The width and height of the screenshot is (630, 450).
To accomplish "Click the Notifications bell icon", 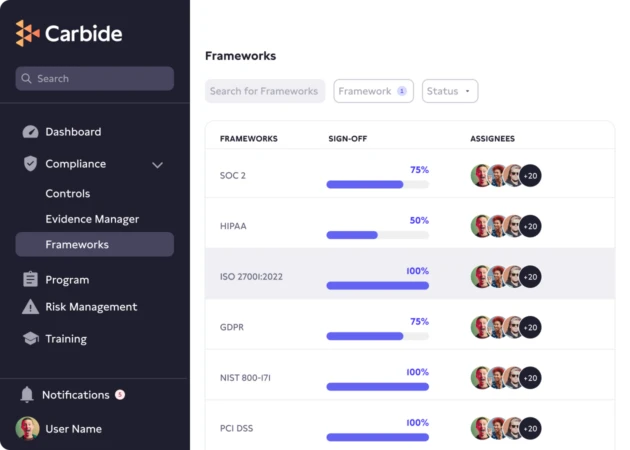I will point(27,395).
